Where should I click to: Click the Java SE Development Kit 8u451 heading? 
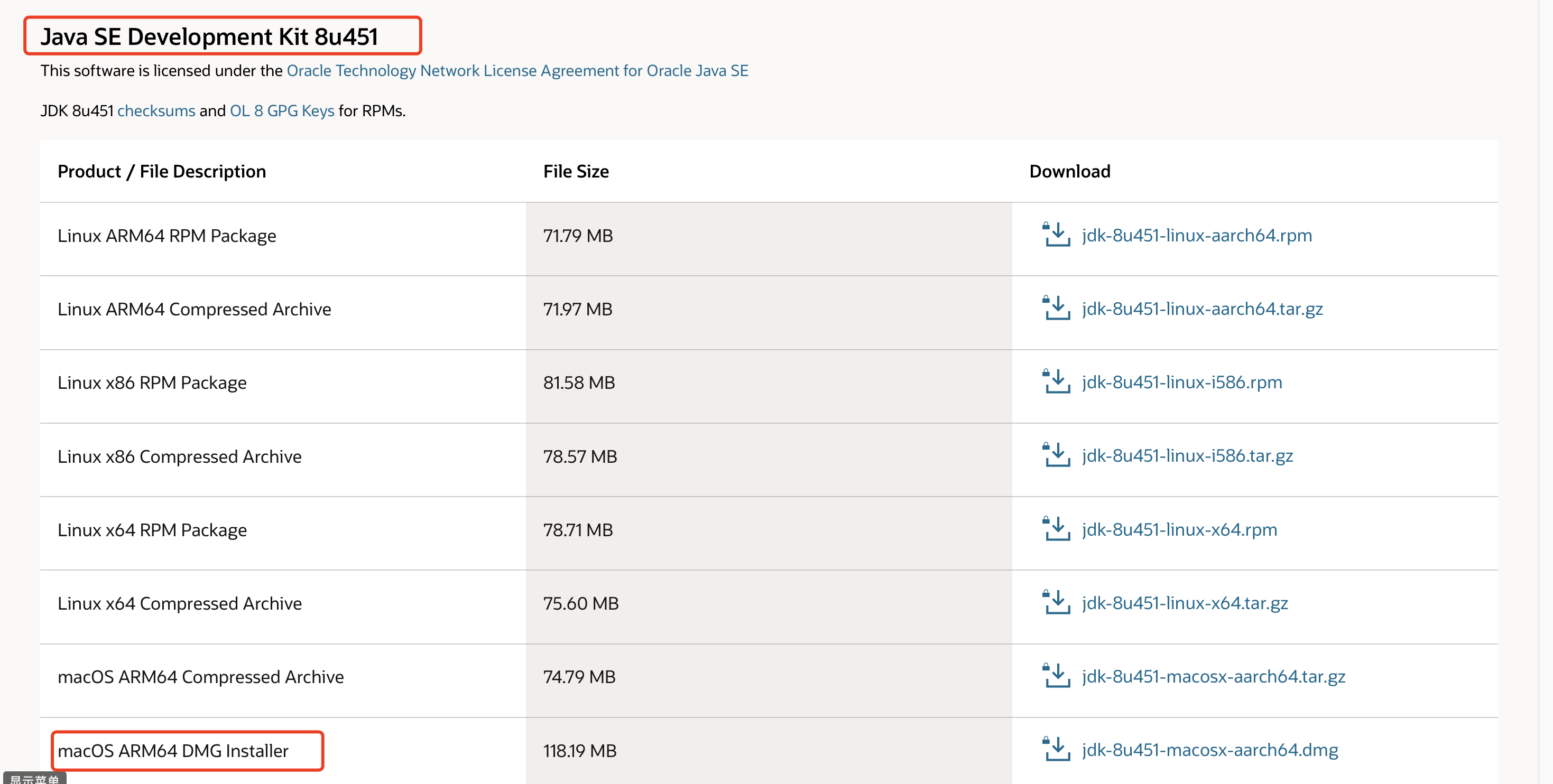(209, 37)
